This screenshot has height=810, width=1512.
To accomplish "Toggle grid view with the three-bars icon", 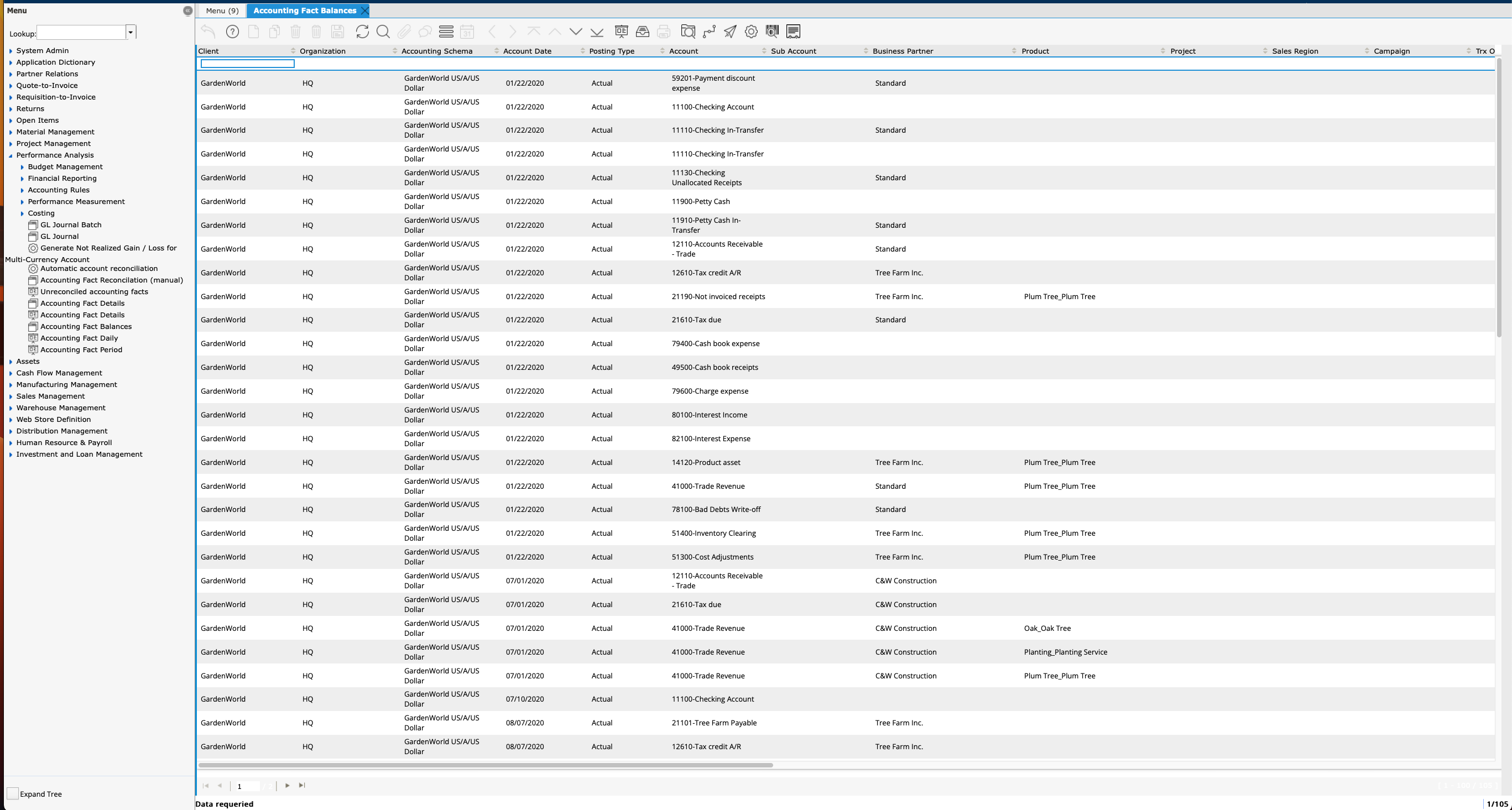I will (x=446, y=32).
